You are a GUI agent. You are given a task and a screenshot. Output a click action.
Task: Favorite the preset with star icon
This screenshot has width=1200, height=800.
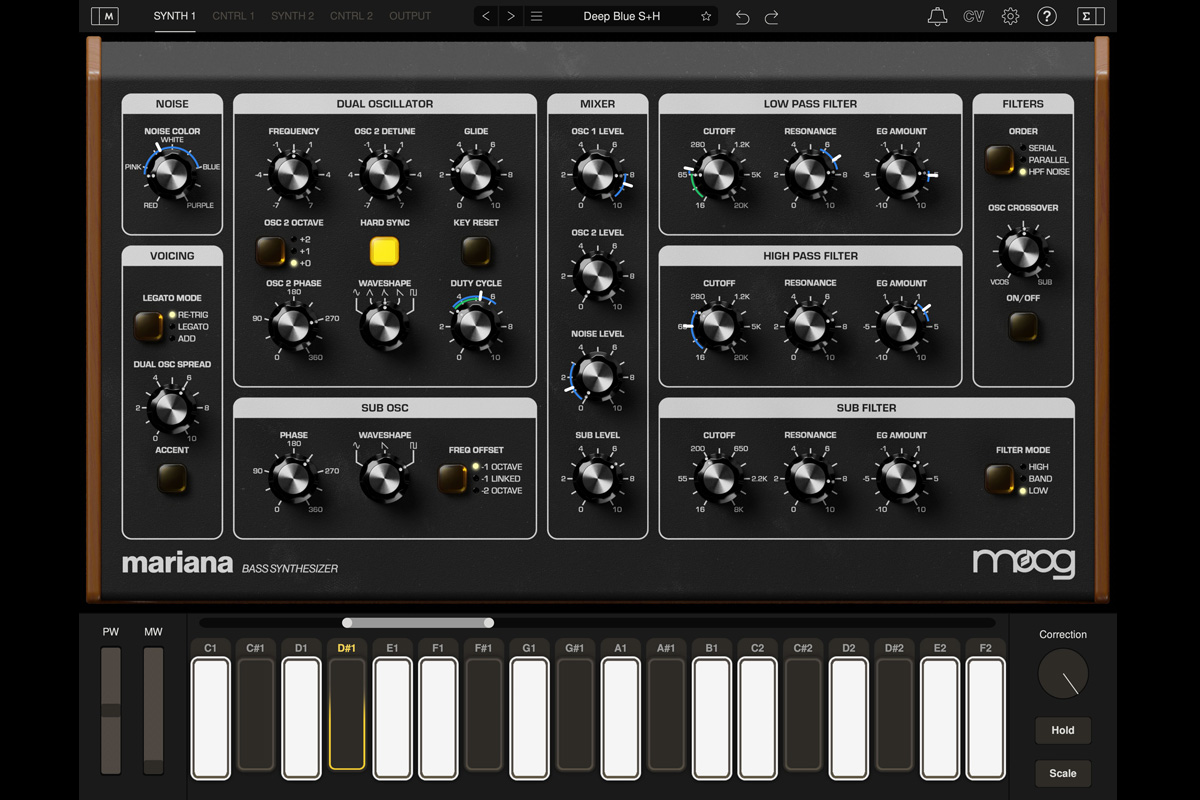click(706, 16)
